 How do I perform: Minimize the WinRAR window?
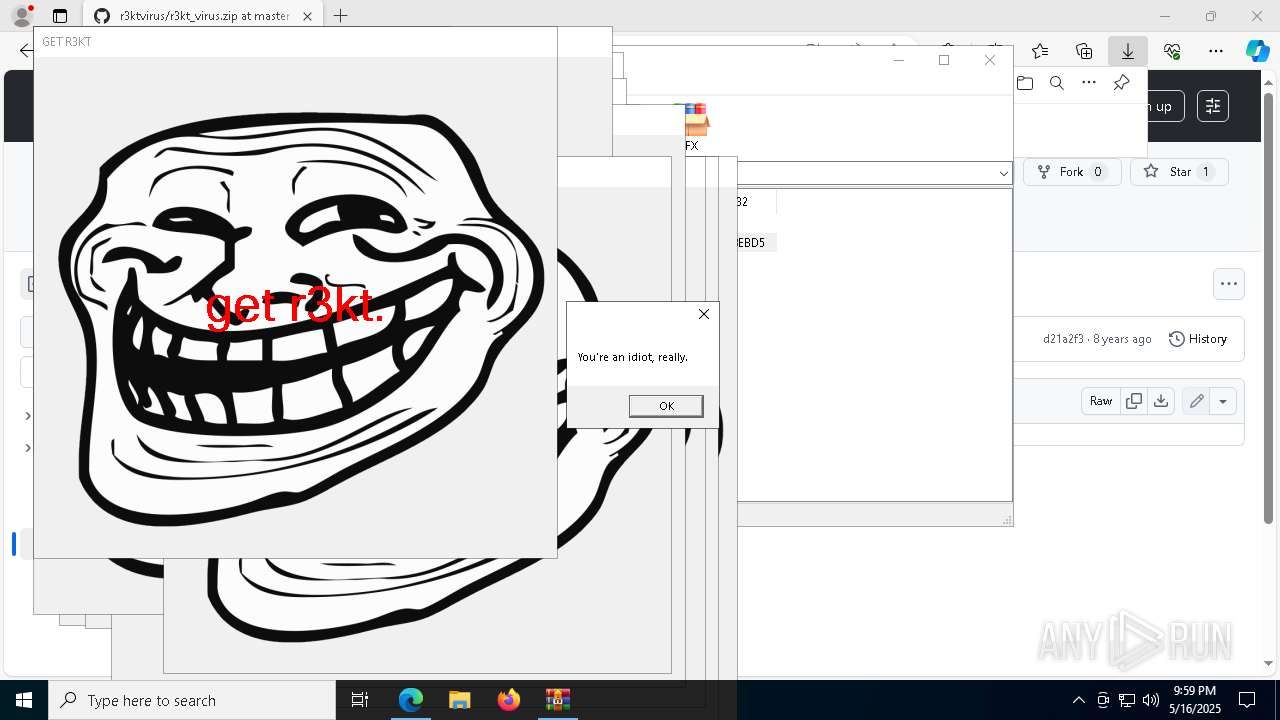click(898, 60)
